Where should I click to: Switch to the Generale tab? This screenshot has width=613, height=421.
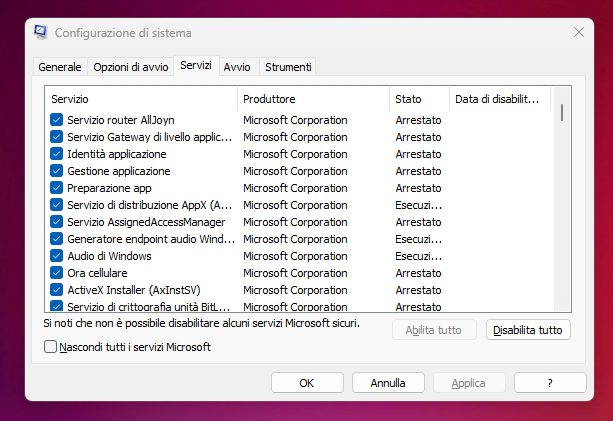(60, 67)
